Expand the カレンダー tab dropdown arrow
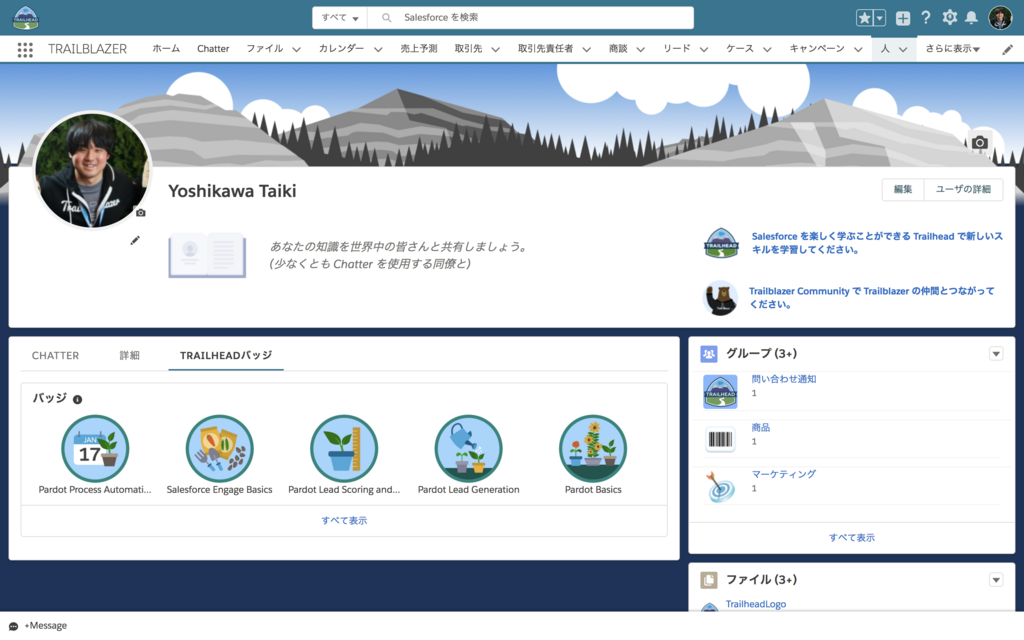 tap(378, 50)
